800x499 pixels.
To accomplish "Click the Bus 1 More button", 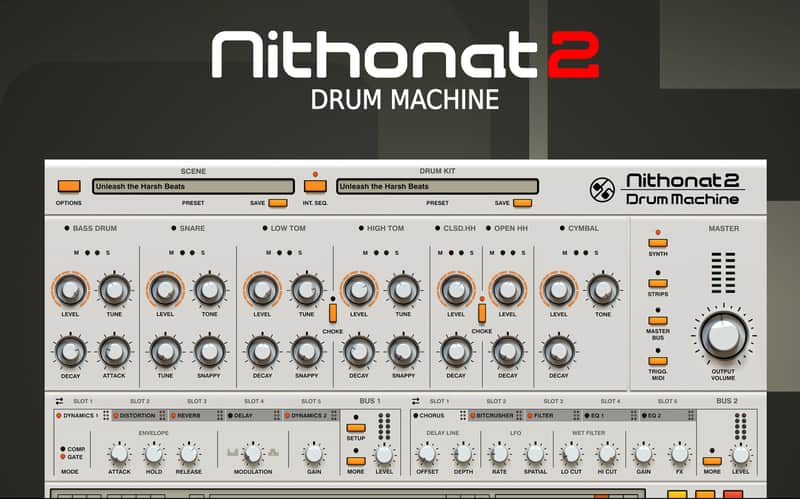I will point(356,461).
